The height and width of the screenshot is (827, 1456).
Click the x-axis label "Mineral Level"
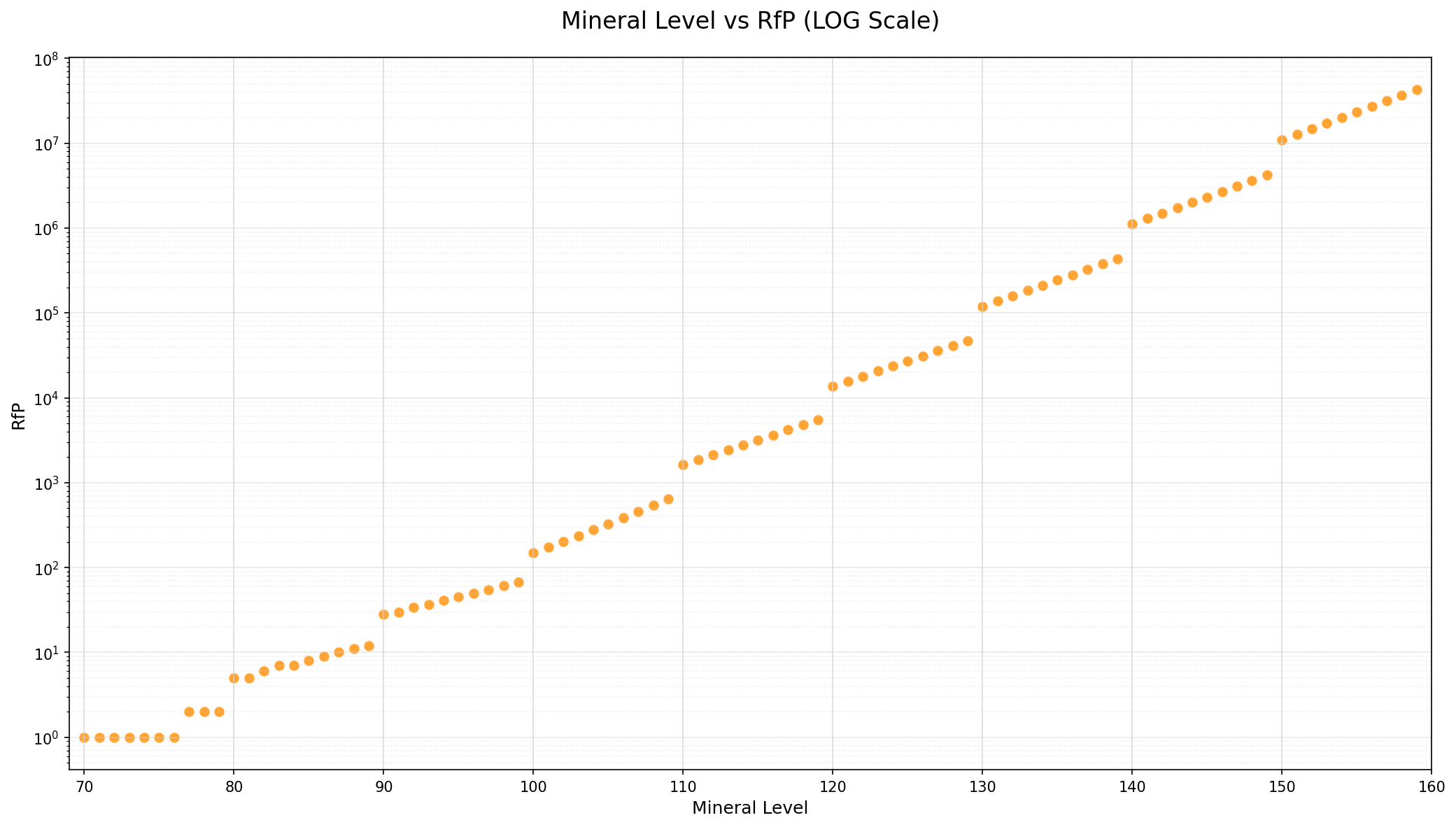(749, 809)
